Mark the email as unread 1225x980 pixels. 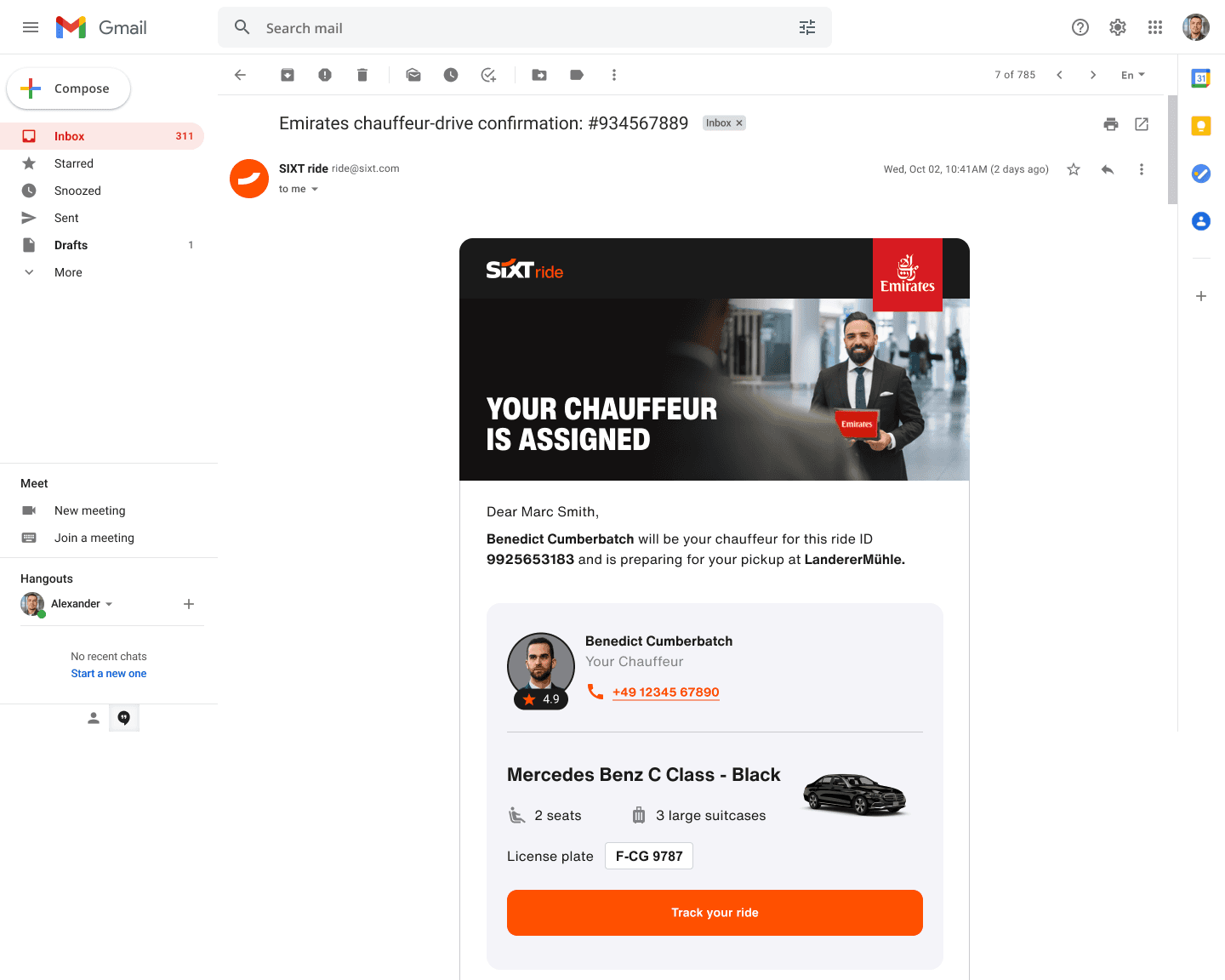coord(413,75)
